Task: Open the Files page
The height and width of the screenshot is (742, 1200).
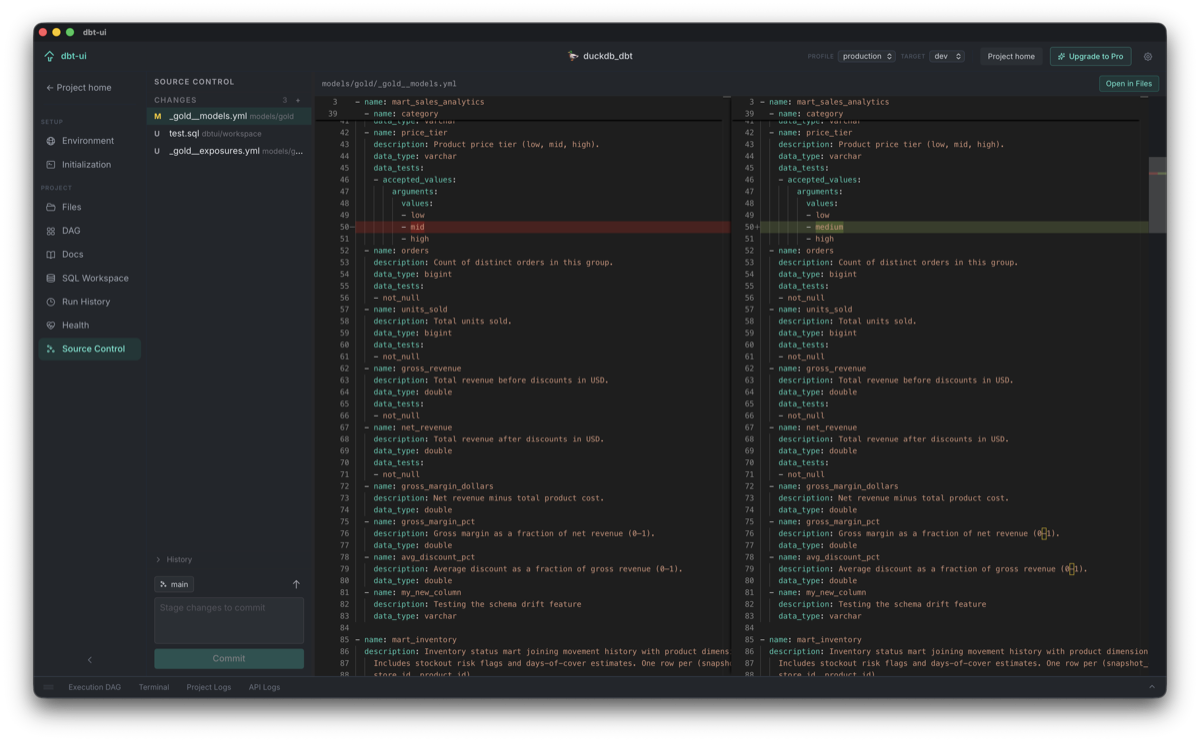Action: pos(89,207)
